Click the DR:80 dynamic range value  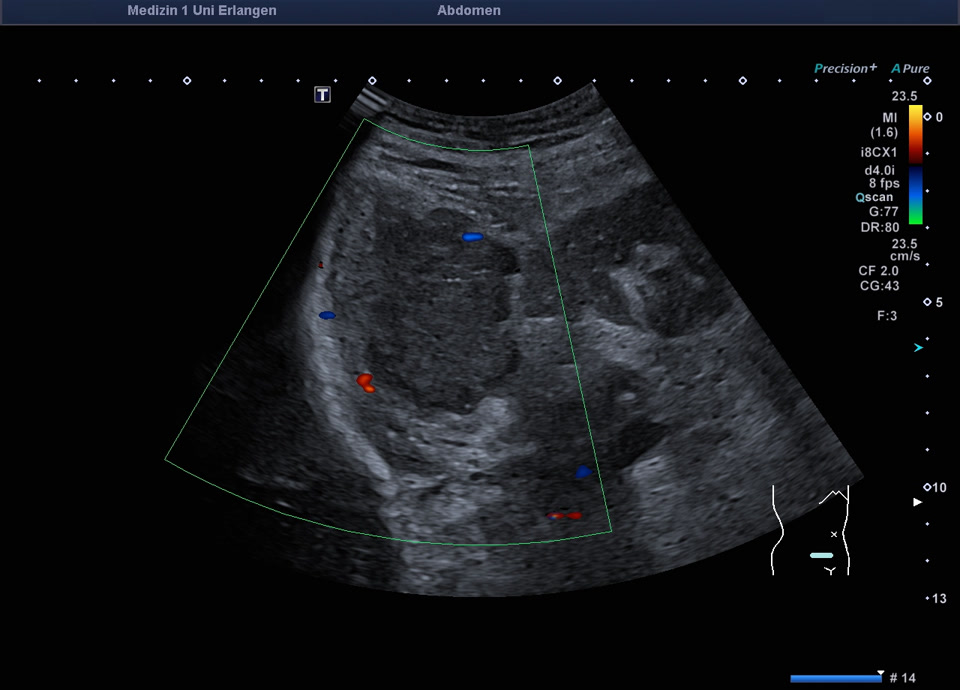[x=880, y=227]
